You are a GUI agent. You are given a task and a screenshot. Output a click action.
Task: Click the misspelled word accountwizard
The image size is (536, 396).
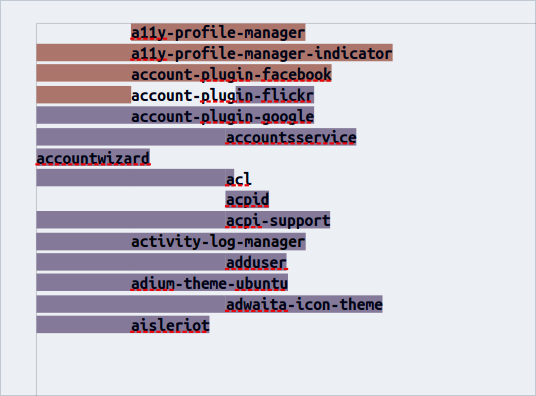coord(93,158)
